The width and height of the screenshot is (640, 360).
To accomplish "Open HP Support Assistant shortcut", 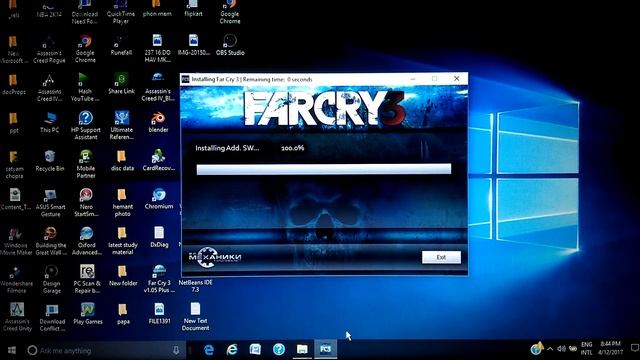I will 86,126.
